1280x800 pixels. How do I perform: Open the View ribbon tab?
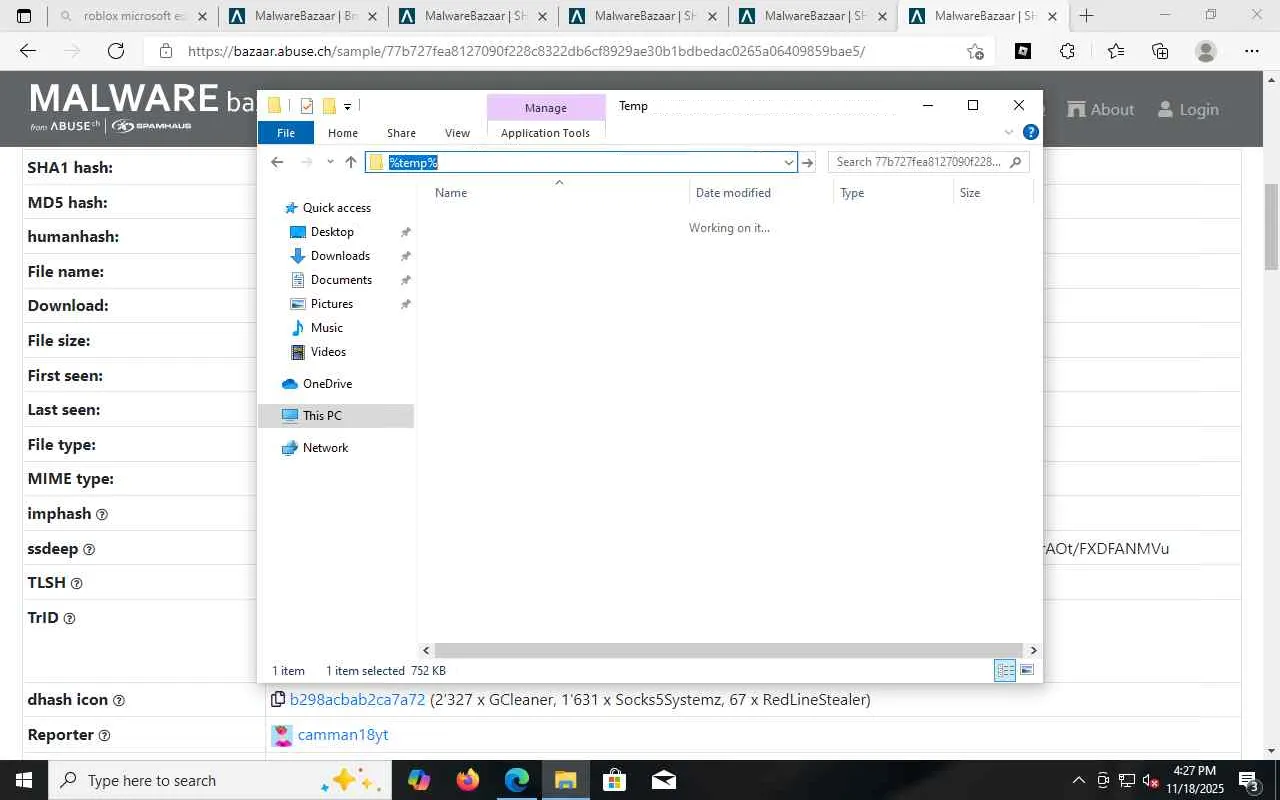457,133
